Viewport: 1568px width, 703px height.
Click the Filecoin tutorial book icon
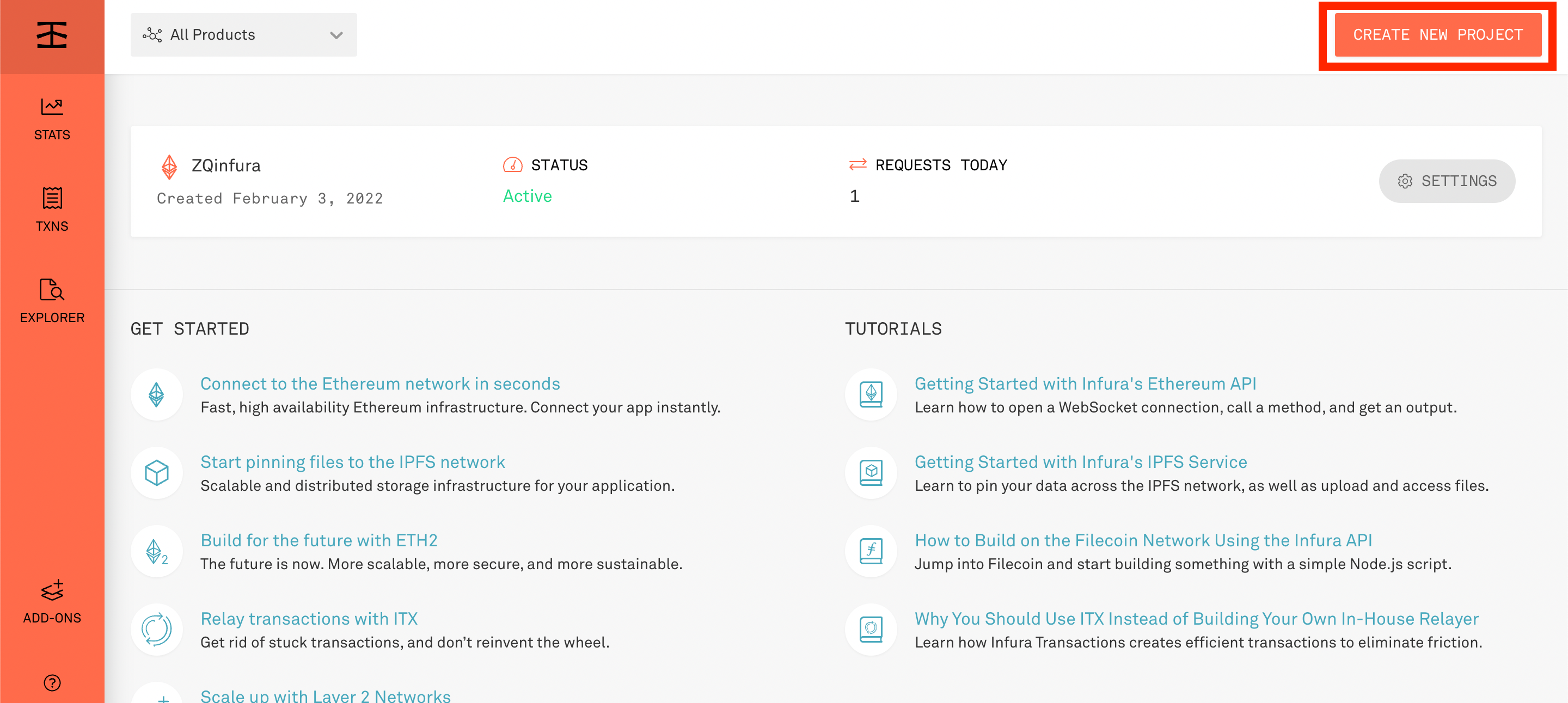871,551
